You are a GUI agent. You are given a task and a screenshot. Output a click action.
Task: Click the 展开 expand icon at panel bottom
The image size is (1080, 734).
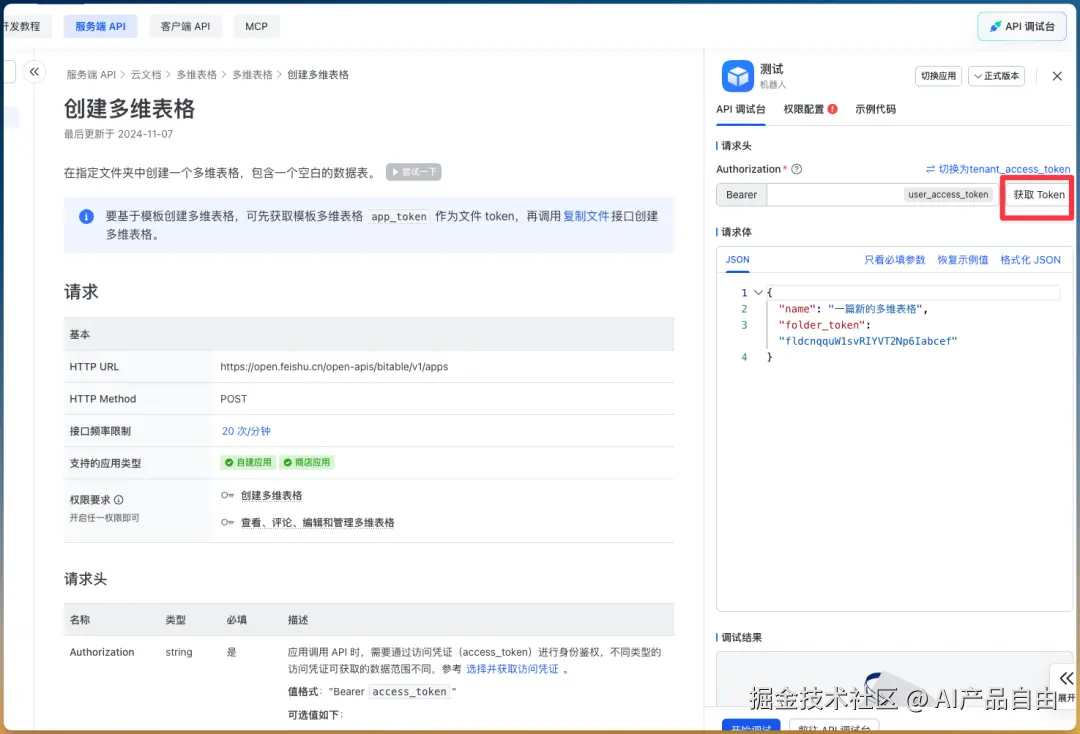(x=1066, y=683)
